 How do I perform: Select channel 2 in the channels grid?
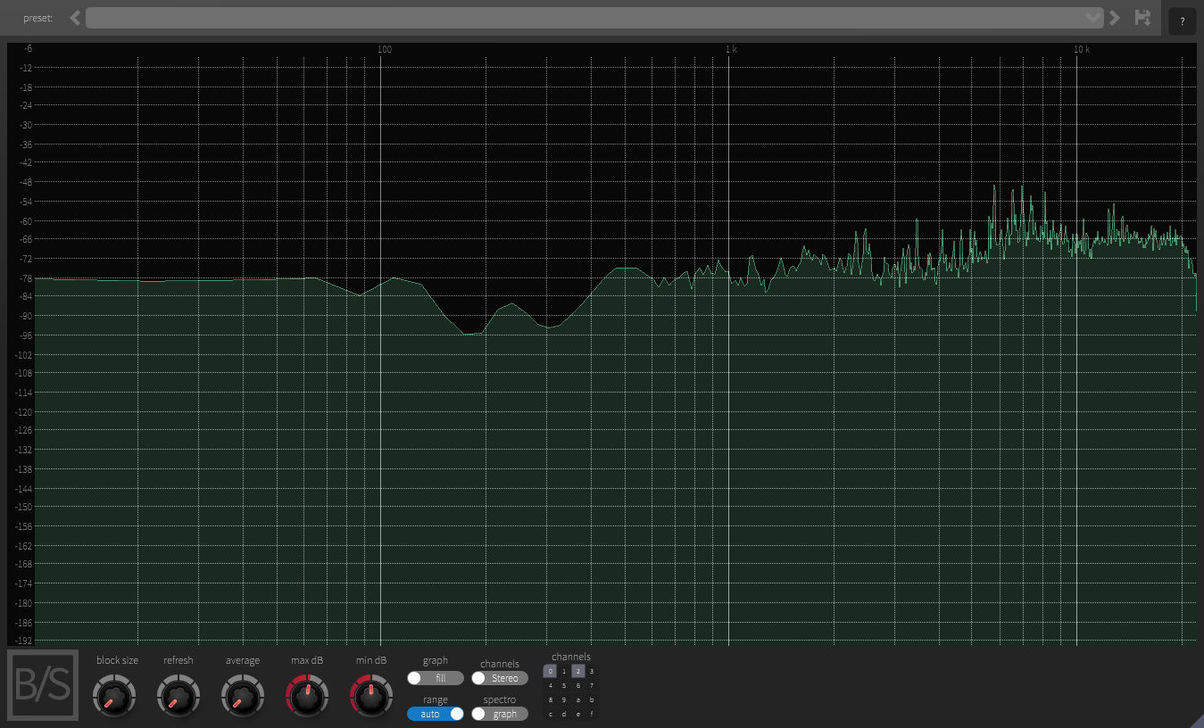coord(578,671)
